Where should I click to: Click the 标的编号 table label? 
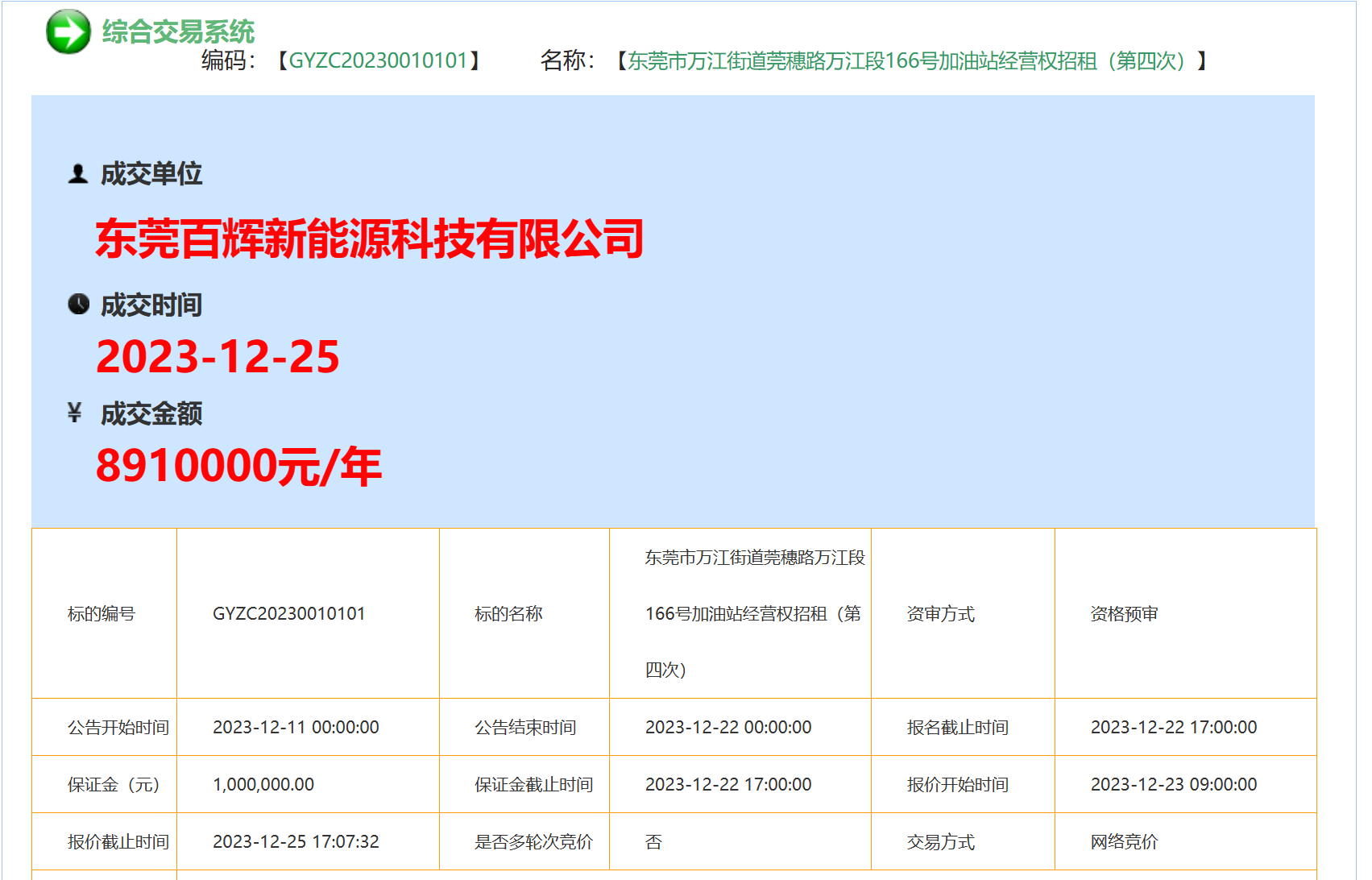click(x=102, y=614)
